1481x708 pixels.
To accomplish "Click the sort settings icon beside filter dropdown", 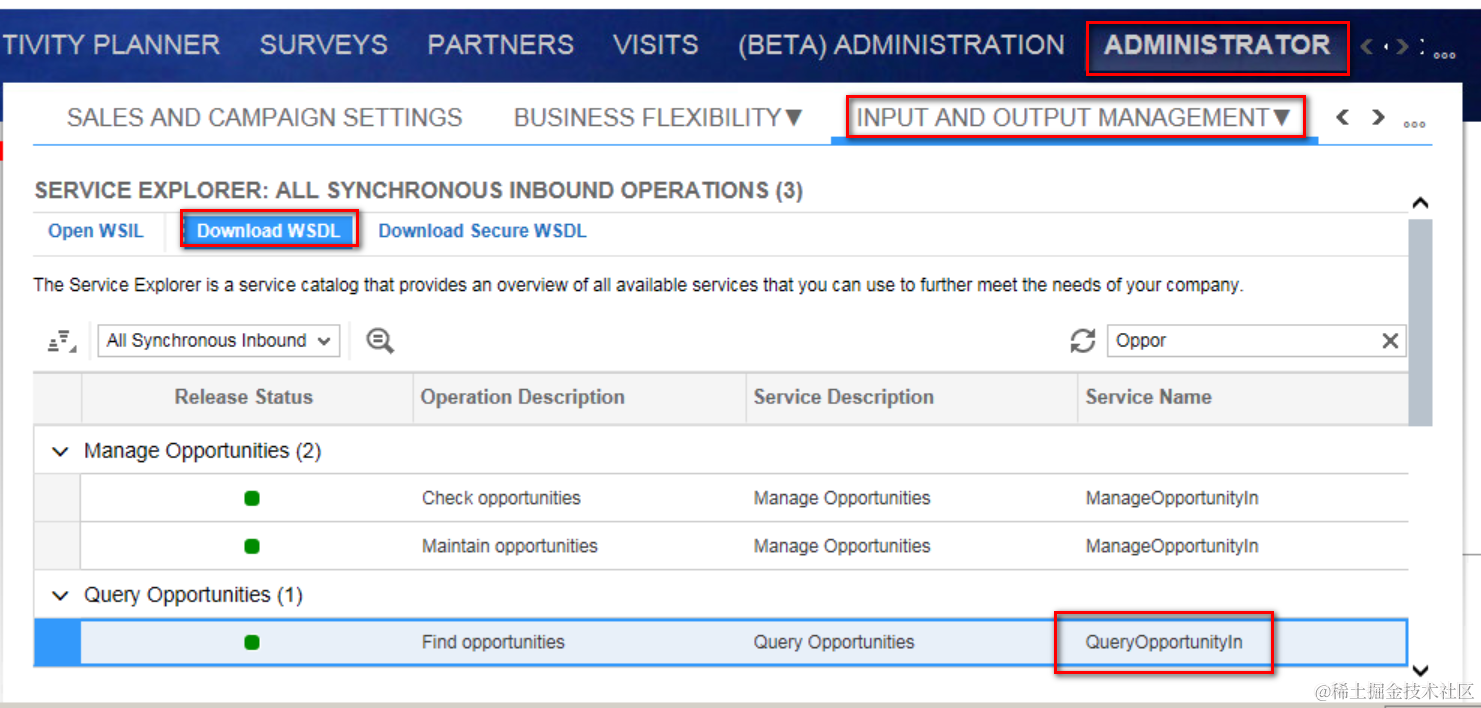I will point(62,341).
